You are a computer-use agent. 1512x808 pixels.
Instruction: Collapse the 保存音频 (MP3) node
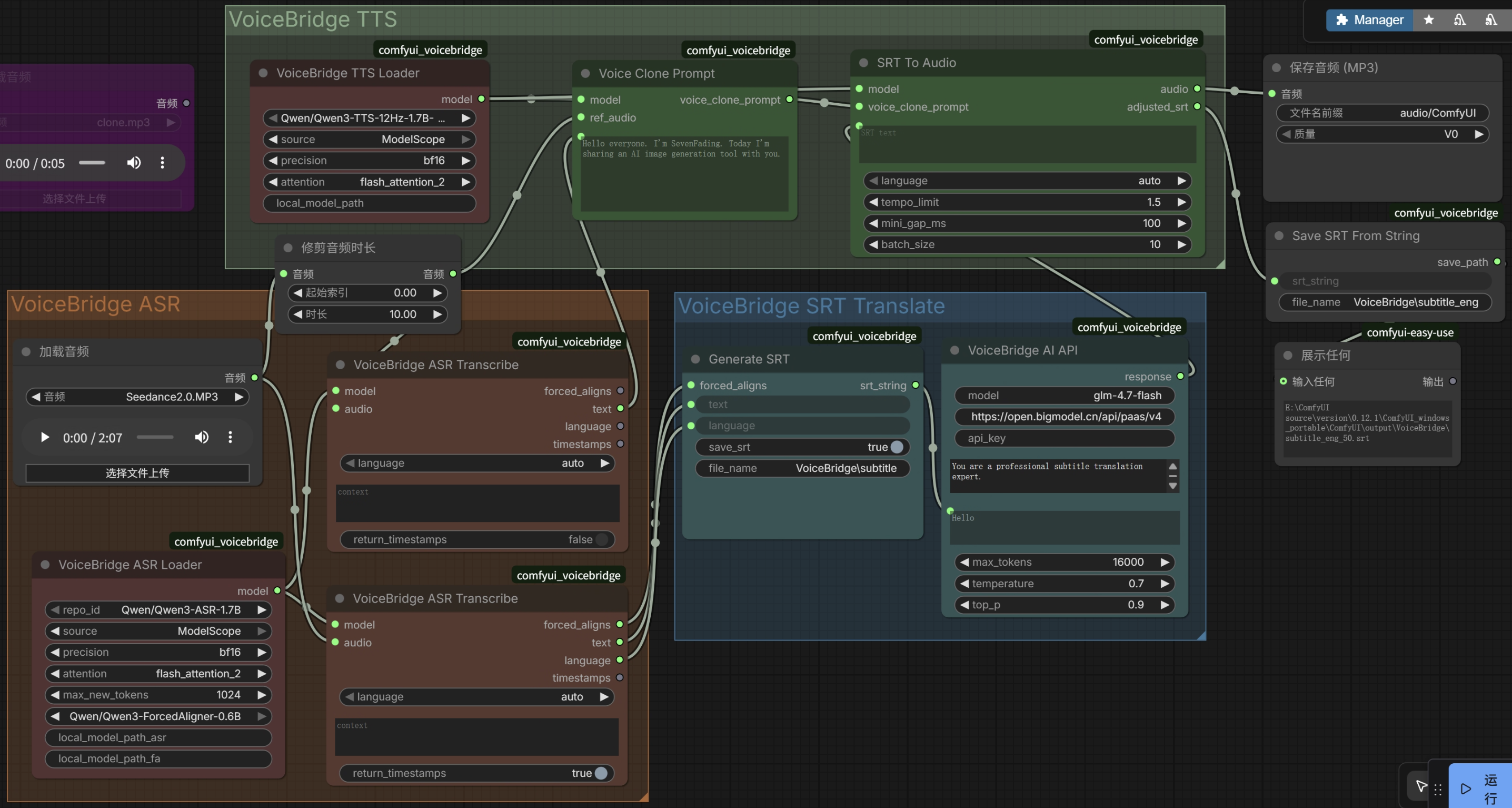(1276, 68)
